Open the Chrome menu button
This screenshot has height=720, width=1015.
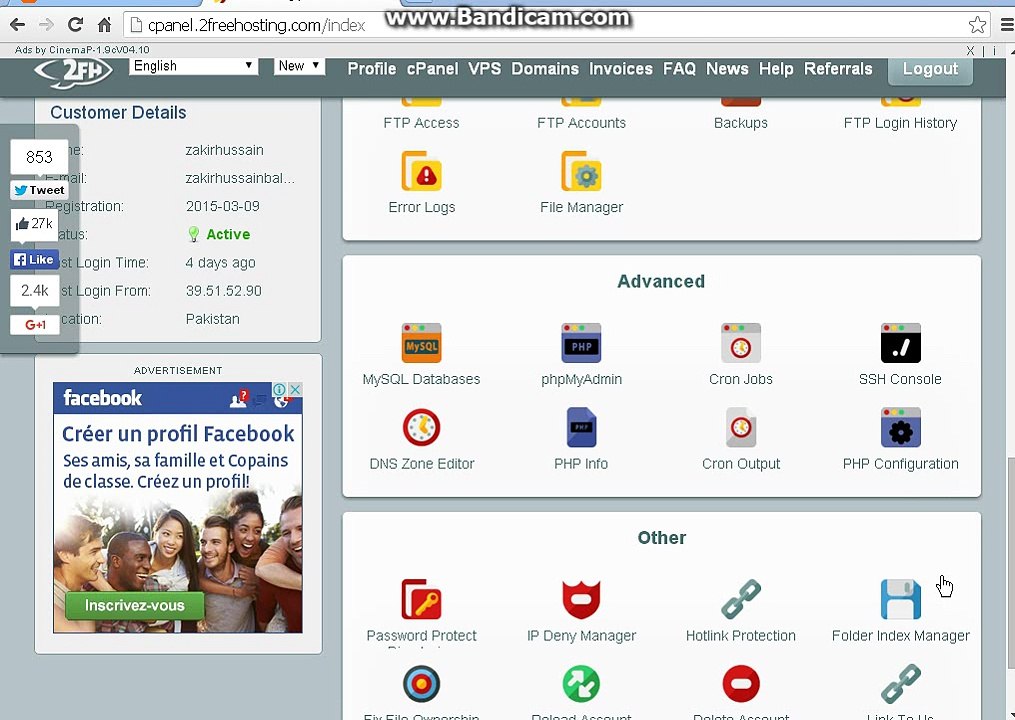pyautogui.click(x=1007, y=25)
